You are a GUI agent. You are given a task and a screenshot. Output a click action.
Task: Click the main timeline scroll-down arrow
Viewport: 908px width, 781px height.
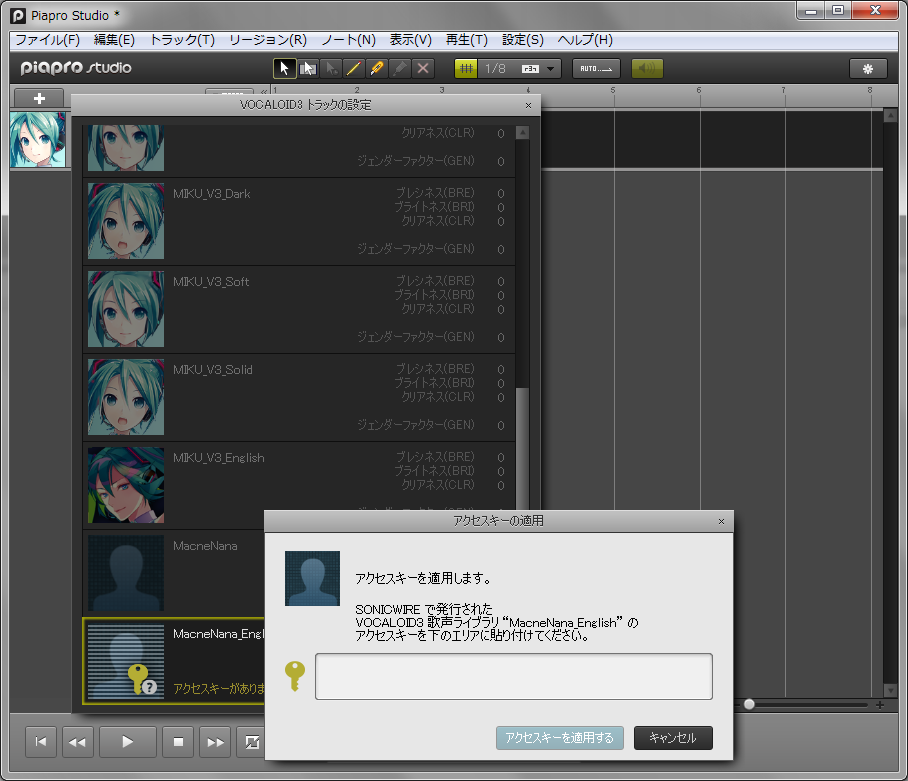(891, 691)
